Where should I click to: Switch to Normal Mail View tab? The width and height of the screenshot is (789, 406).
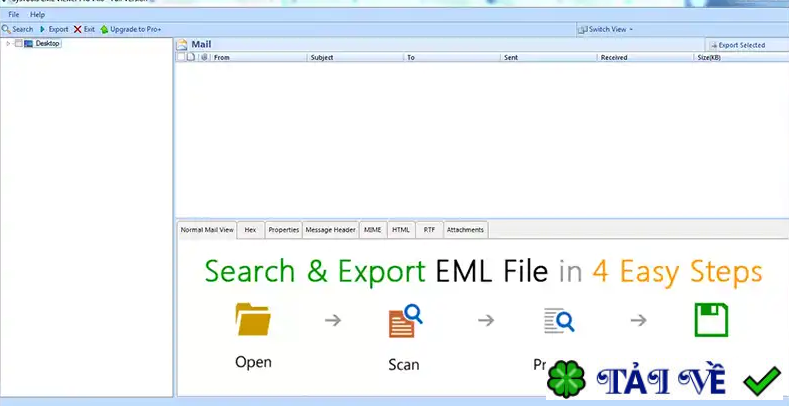[207, 230]
